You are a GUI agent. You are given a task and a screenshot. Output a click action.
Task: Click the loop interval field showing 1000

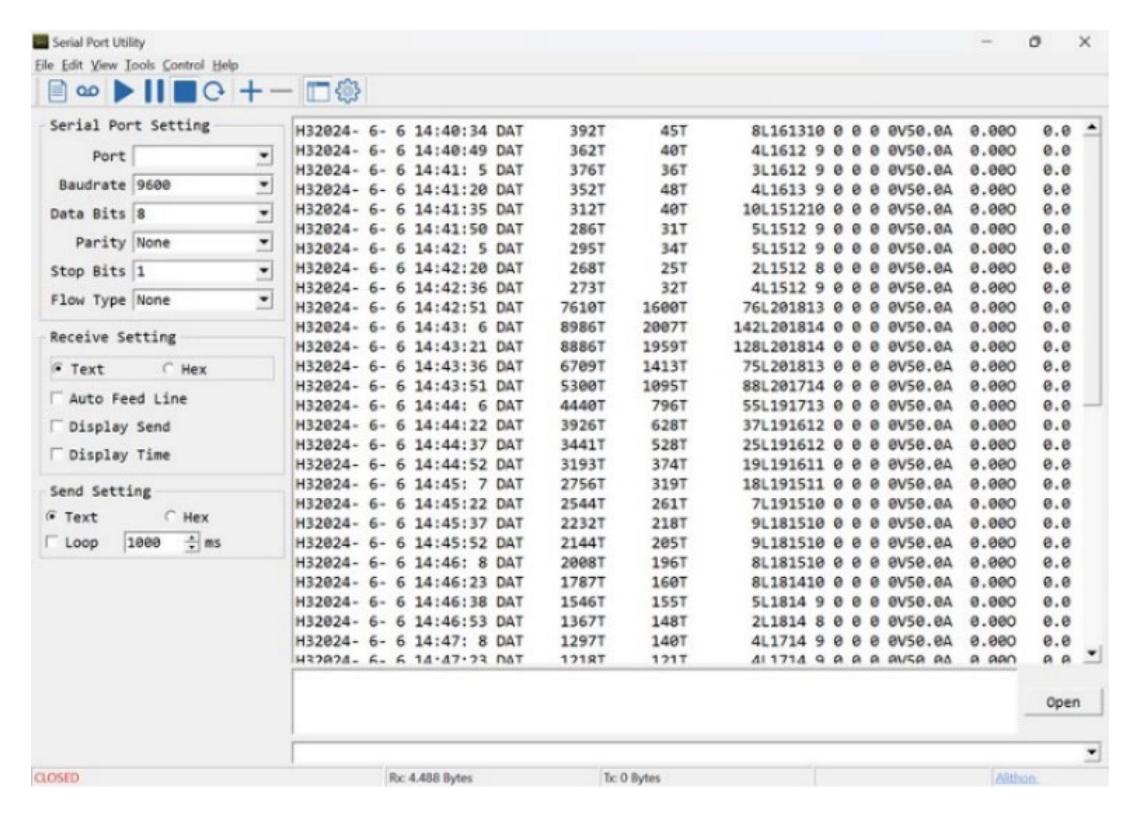[154, 542]
